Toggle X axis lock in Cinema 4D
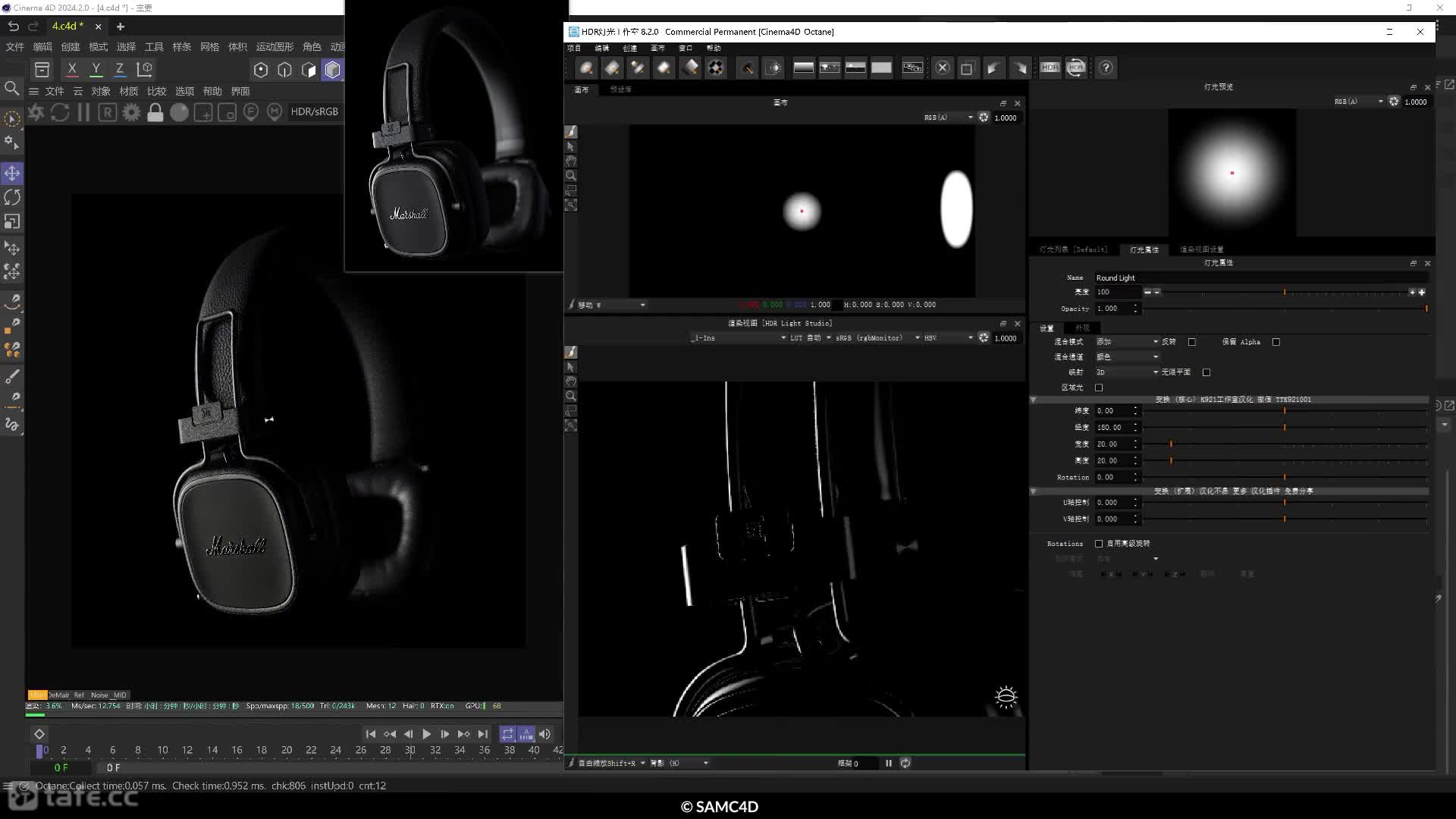The width and height of the screenshot is (1456, 819). coord(72,69)
